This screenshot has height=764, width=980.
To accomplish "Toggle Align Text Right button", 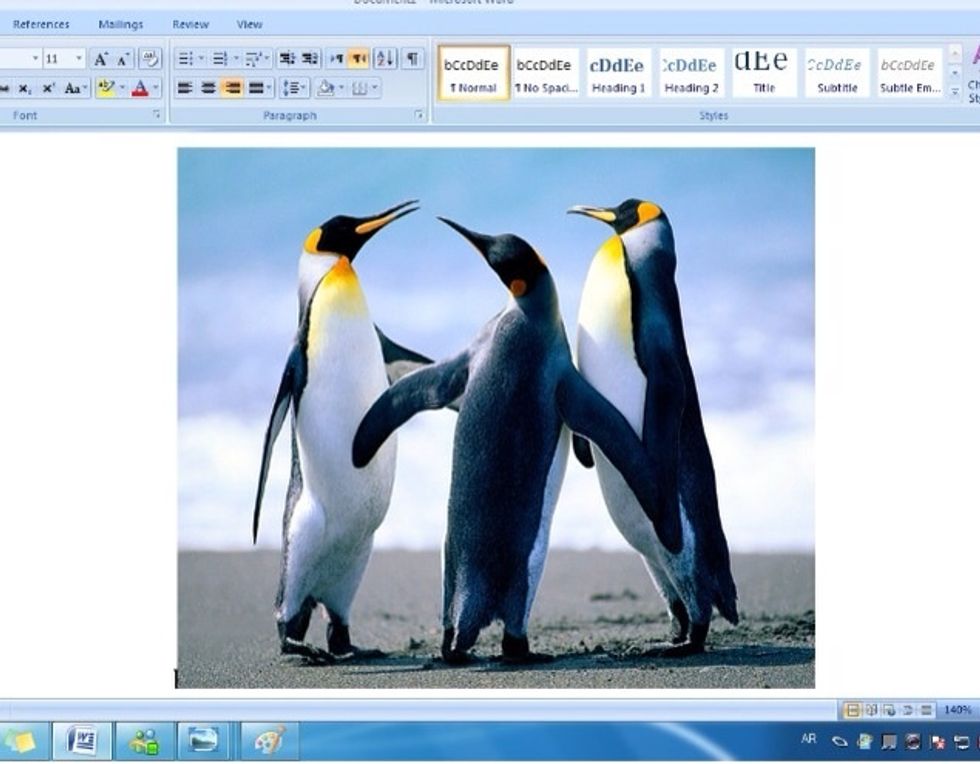I will [232, 89].
